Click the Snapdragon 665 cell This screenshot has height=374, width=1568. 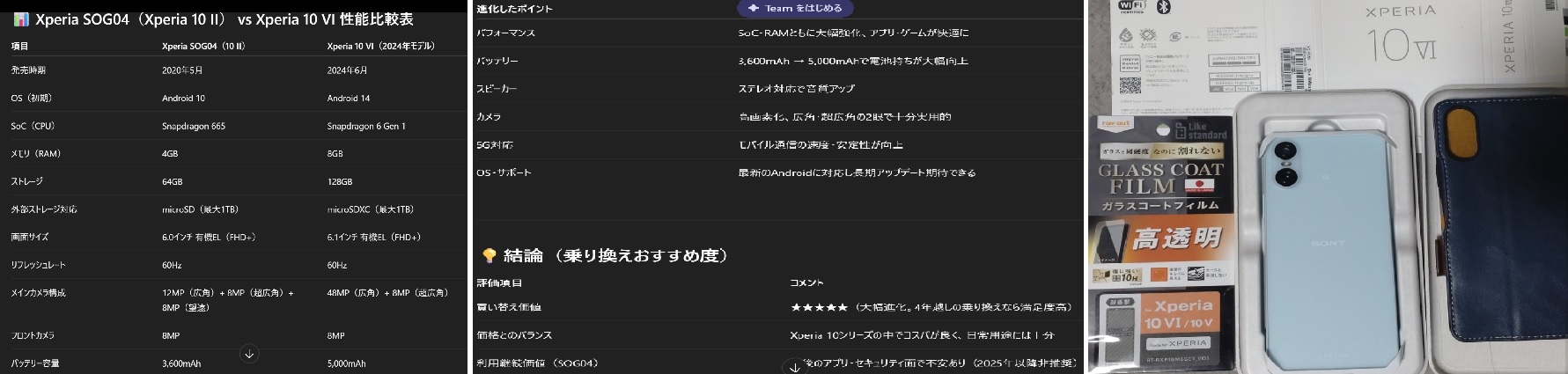tap(194, 127)
